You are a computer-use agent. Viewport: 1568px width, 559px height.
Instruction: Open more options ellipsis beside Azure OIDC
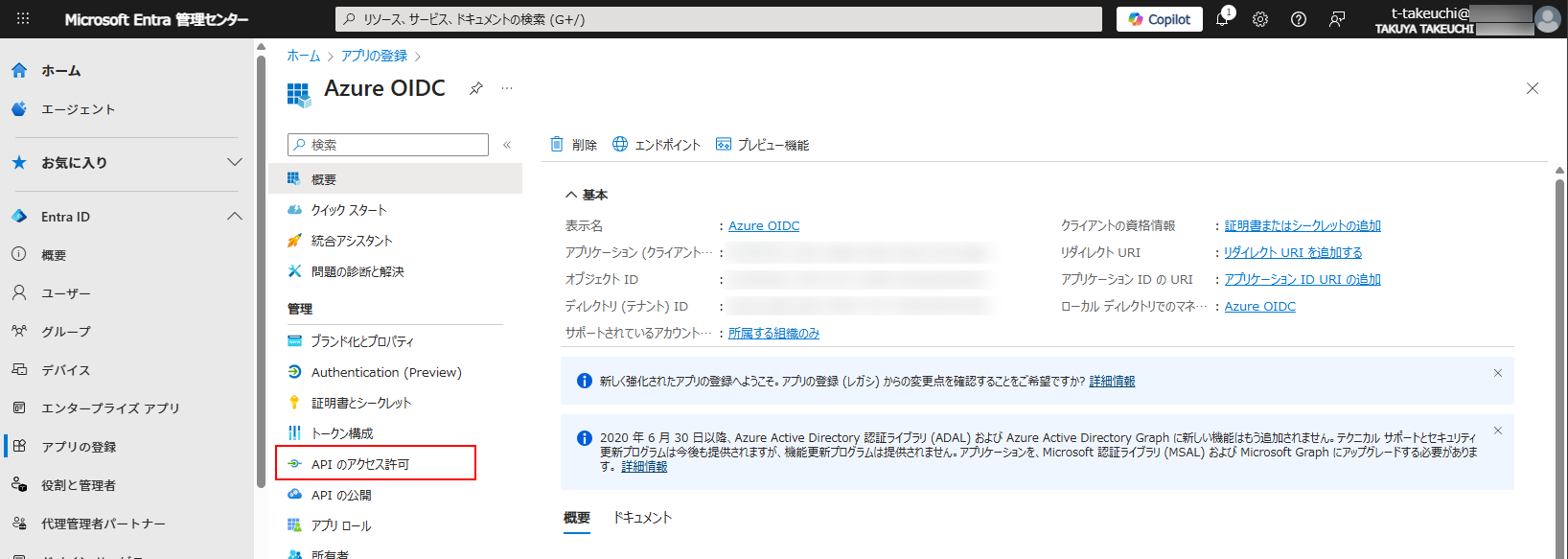[x=507, y=88]
